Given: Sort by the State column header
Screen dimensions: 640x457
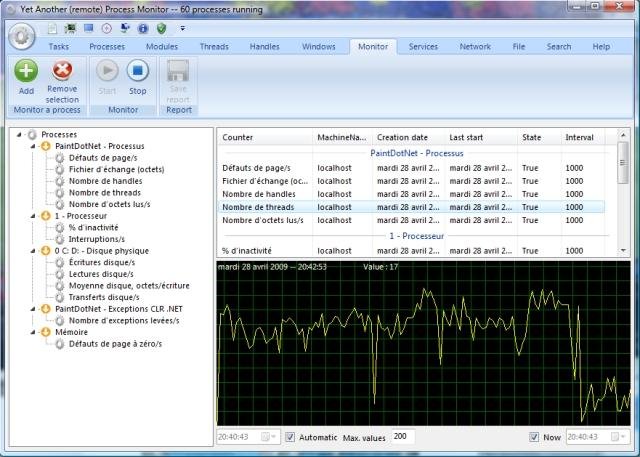Looking at the screenshot, I should coord(539,138).
